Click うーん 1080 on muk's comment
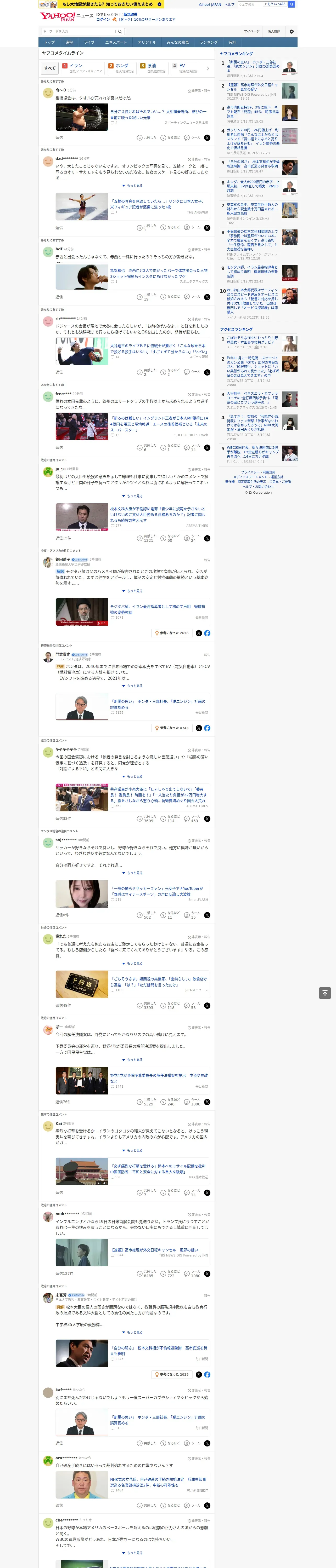The image size is (336, 1568). pyautogui.click(x=192, y=1273)
